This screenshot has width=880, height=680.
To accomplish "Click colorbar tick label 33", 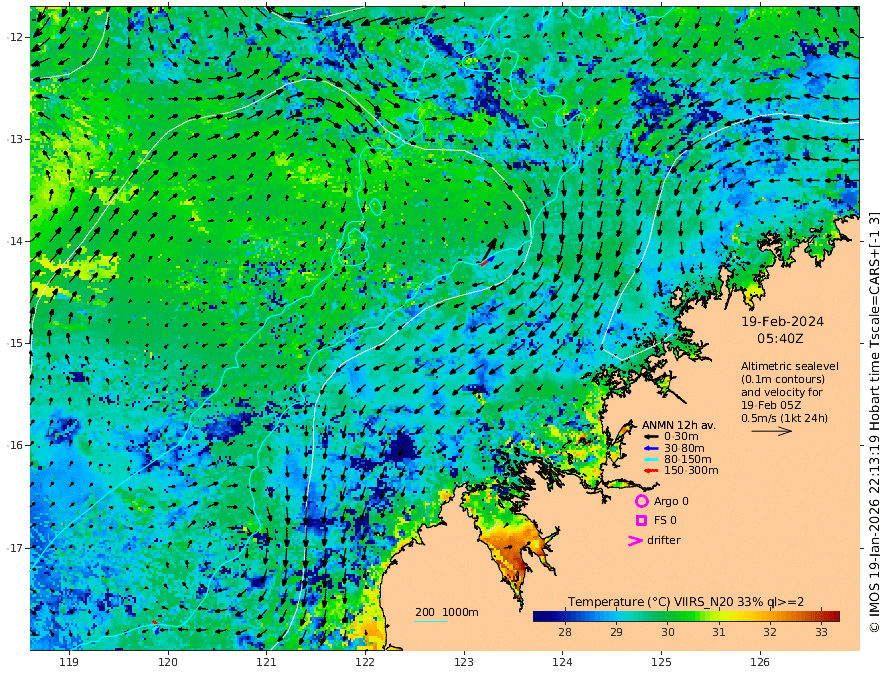I will point(821,632).
